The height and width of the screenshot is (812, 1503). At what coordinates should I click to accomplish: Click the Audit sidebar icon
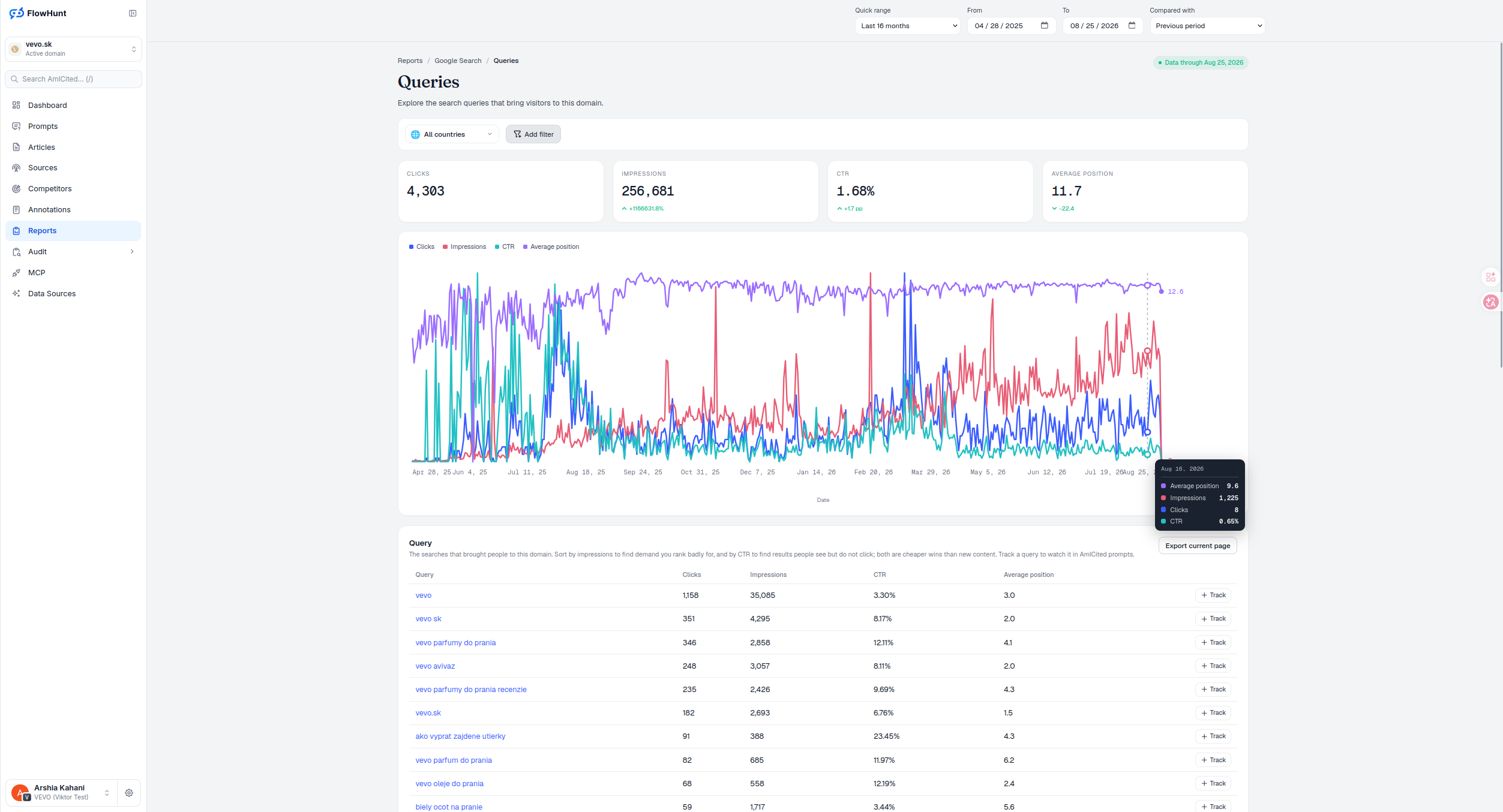point(16,252)
